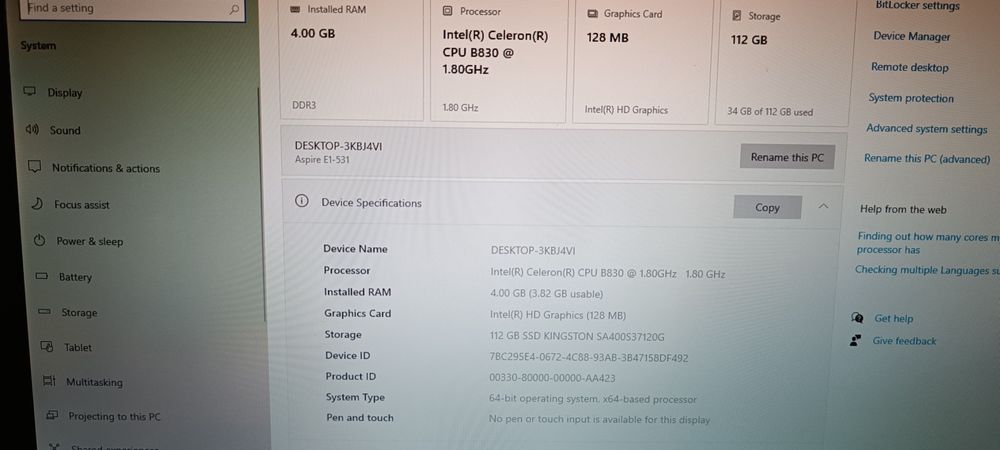Image resolution: width=1000 pixels, height=450 pixels.
Task: Click the Multitasking icon in sidebar
Action: (x=49, y=381)
